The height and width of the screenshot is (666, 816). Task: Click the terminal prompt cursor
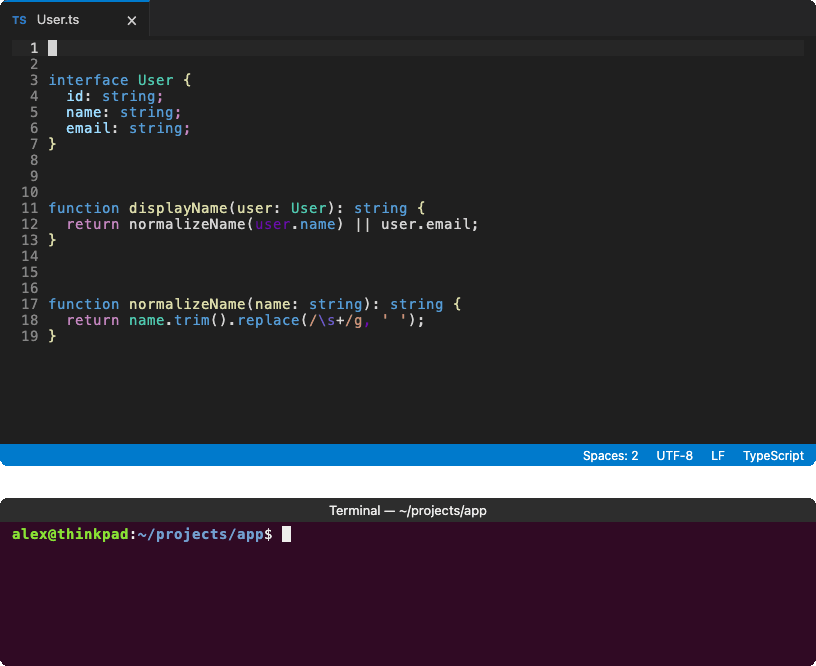coord(286,534)
